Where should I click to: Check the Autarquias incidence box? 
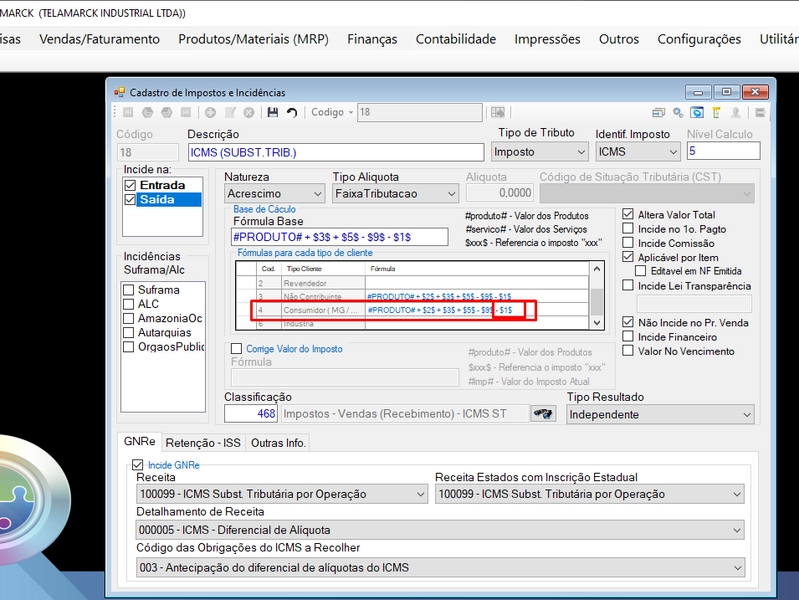click(128, 332)
